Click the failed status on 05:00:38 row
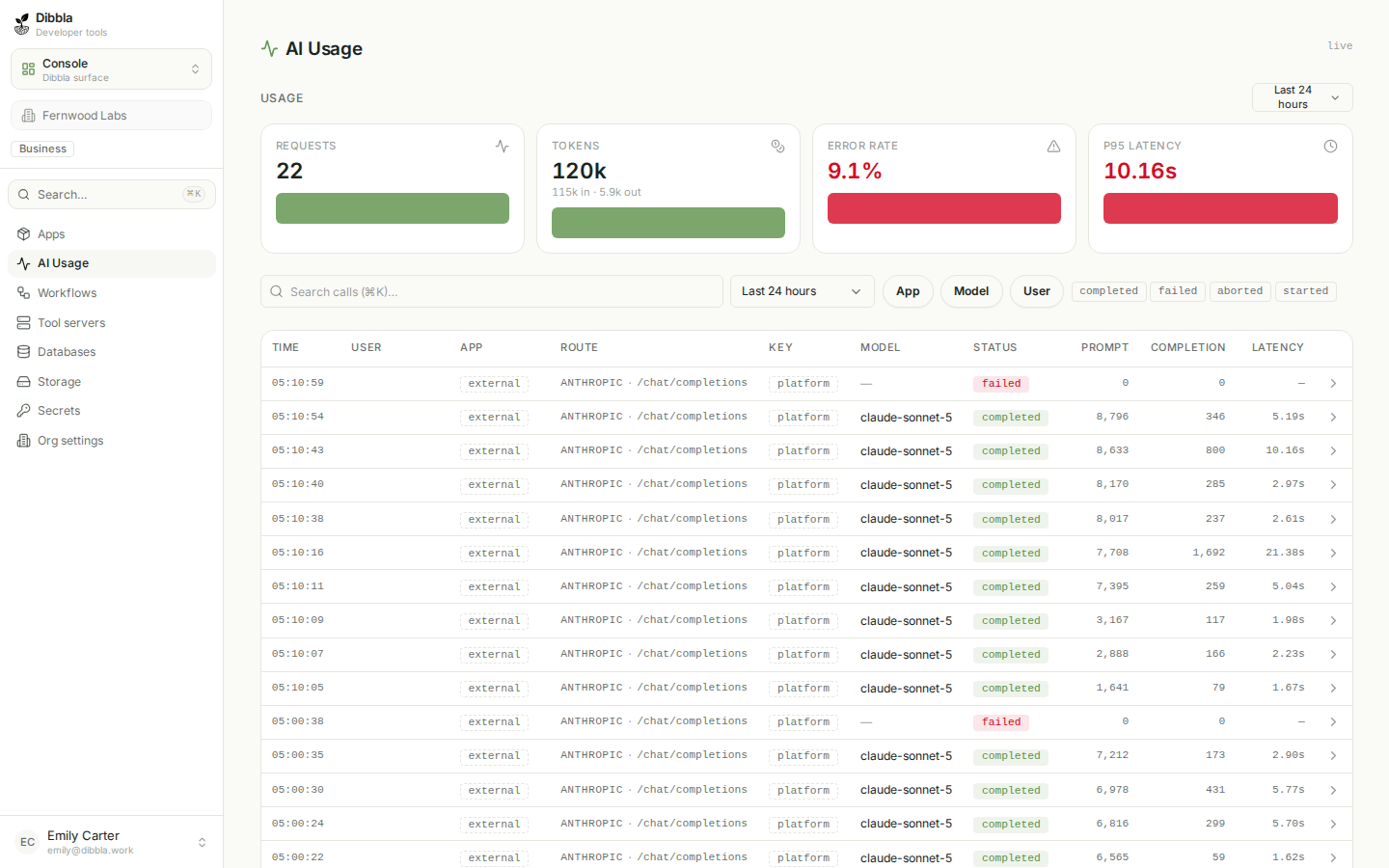This screenshot has height=868, width=1389. 1001,722
